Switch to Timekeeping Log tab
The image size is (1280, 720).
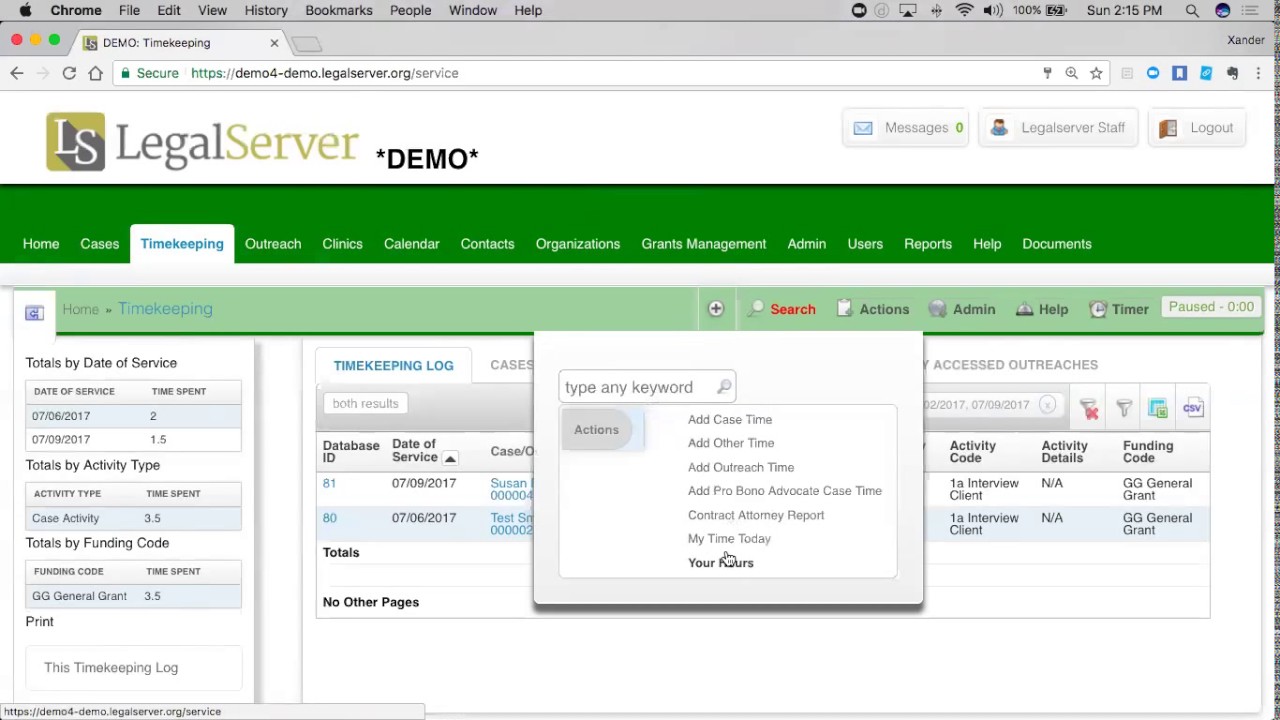(393, 366)
